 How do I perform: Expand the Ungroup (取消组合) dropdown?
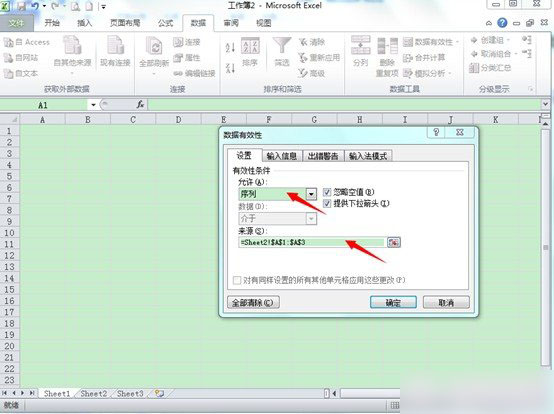(516, 54)
